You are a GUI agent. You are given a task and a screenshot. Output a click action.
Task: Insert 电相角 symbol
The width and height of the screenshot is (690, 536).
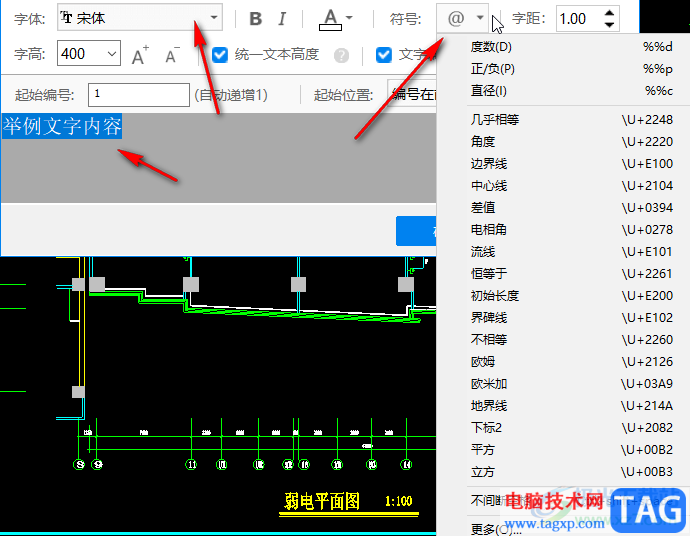coord(571,230)
